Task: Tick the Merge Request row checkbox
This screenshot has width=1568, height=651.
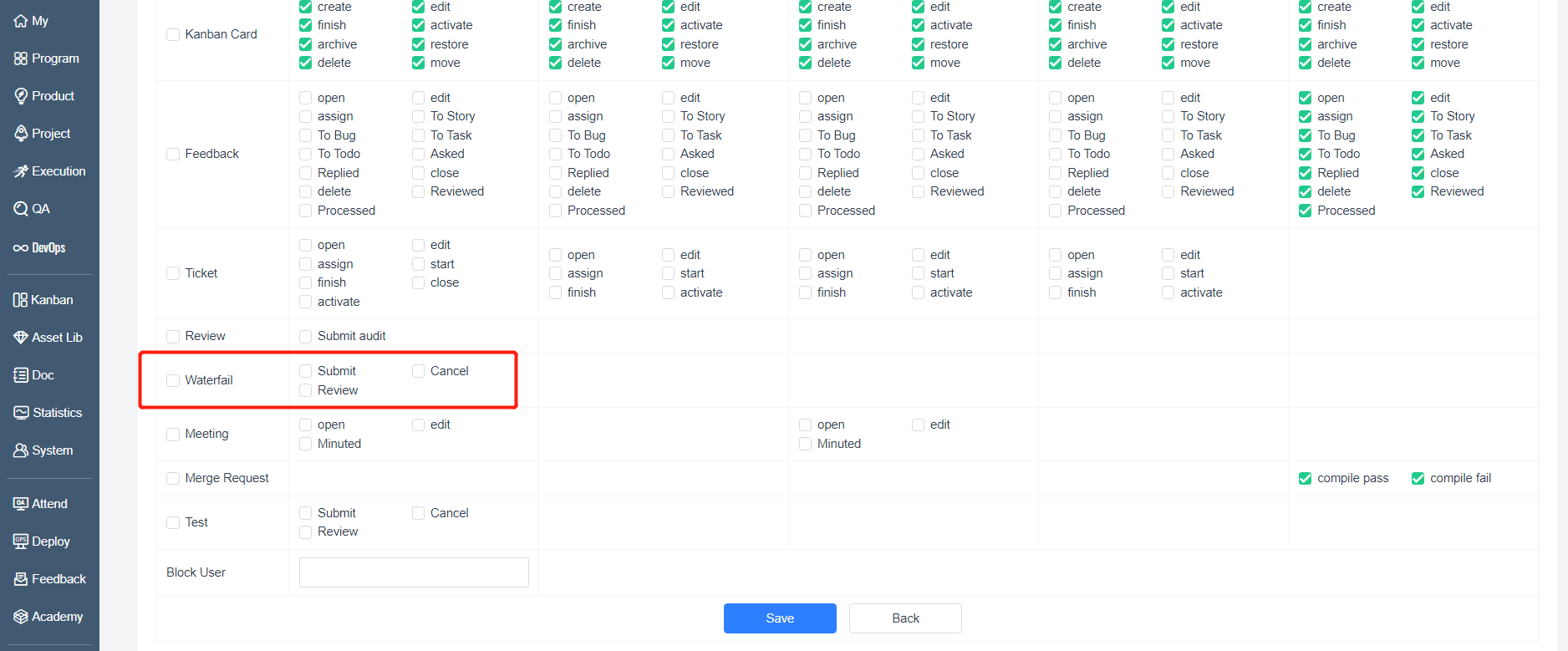Action: (173, 479)
